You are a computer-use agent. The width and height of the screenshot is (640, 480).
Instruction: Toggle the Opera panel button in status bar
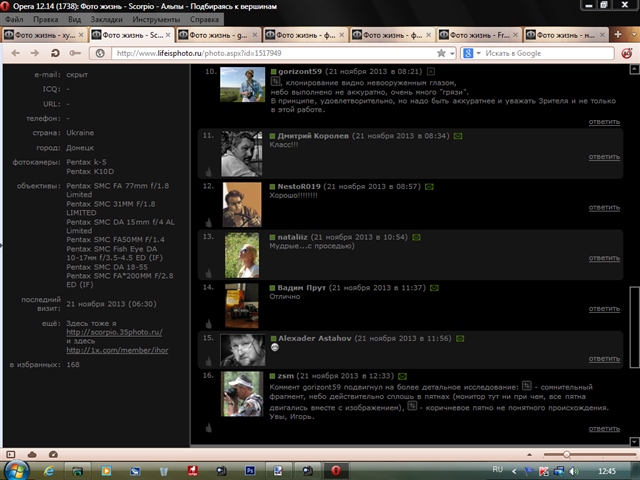tap(8, 452)
